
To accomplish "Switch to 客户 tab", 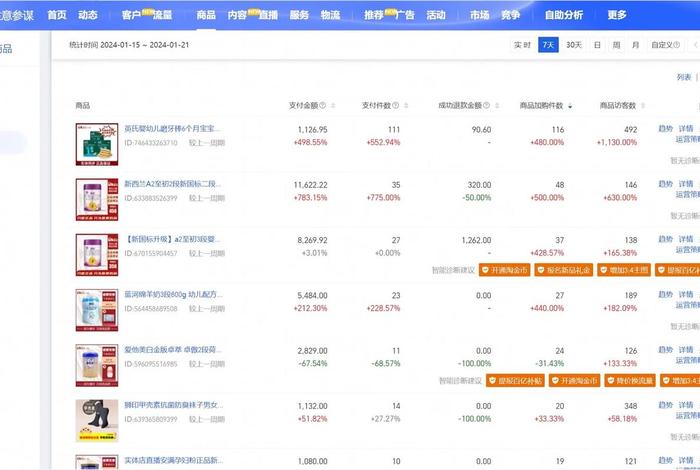I will 131,15.
